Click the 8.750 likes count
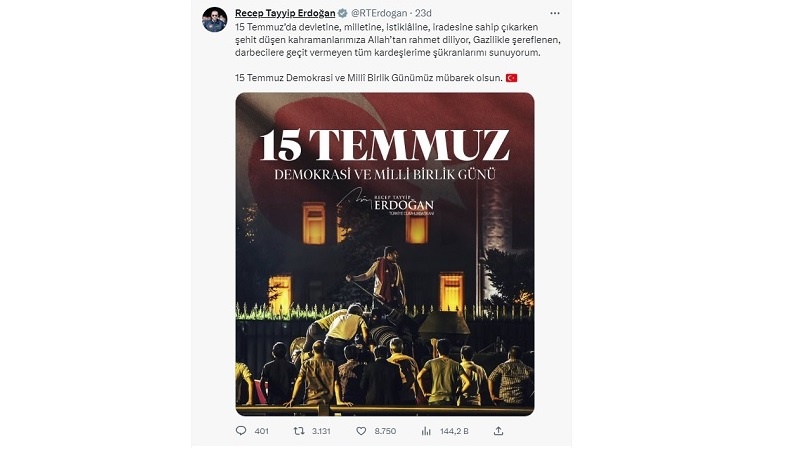The image size is (800, 450). (x=385, y=431)
